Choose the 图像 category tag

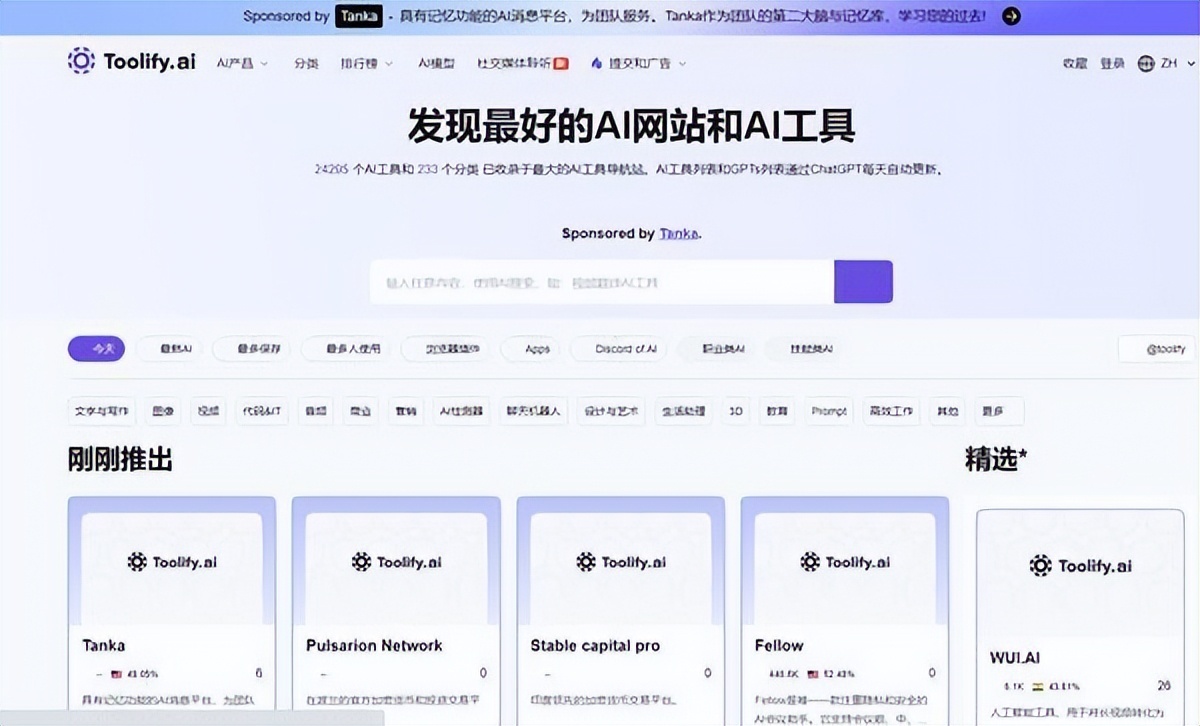pyautogui.click(x=162, y=411)
